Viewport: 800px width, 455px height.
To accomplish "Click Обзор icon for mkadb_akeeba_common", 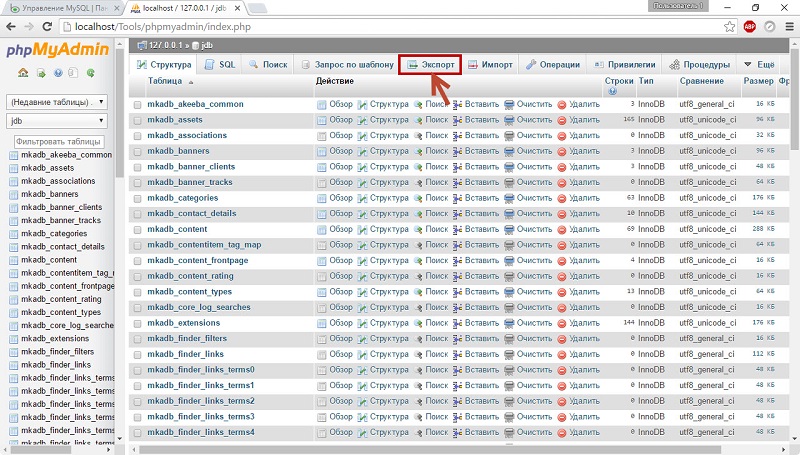I will click(x=321, y=105).
